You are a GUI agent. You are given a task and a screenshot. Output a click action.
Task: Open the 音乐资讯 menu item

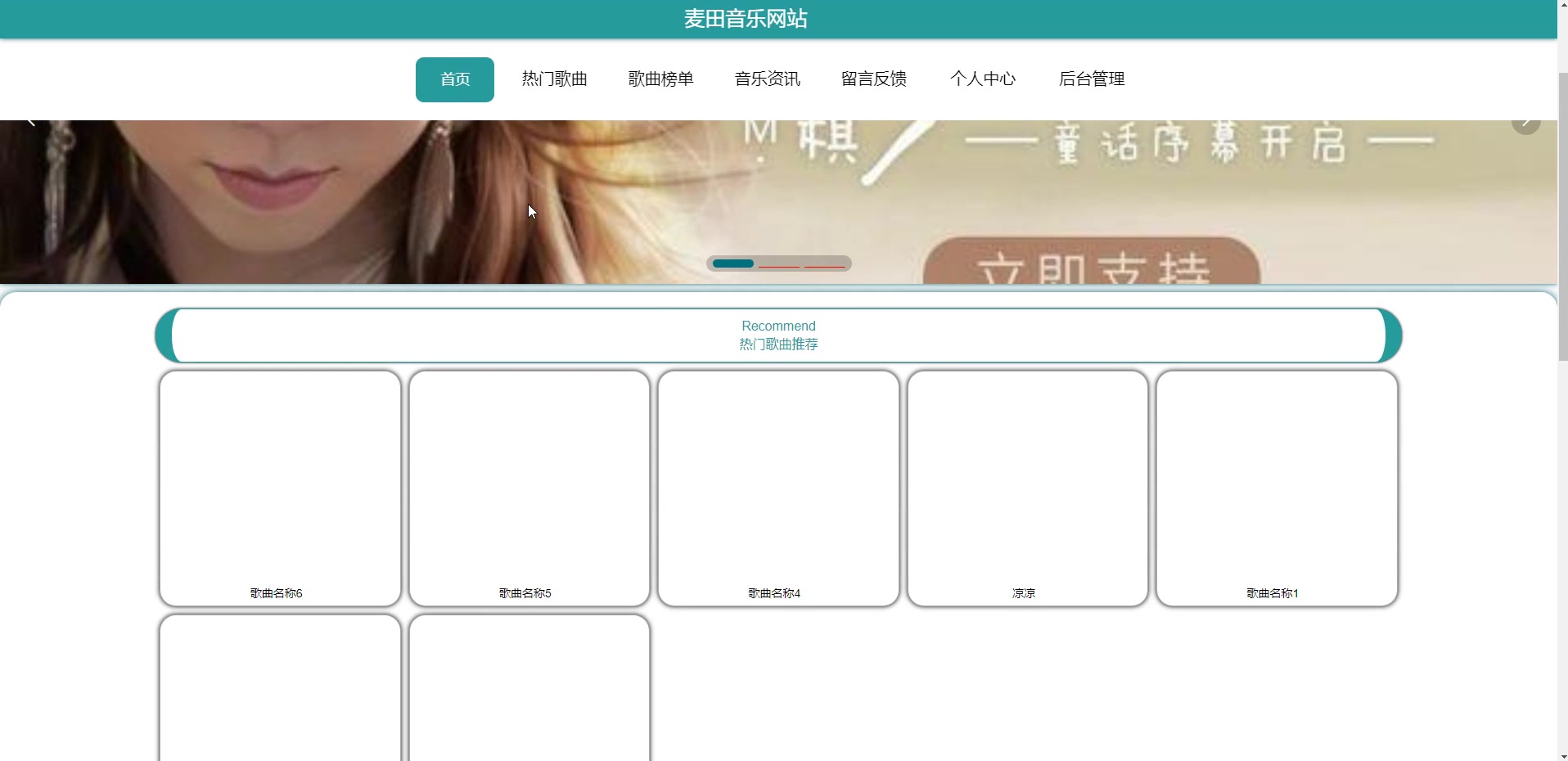point(768,79)
